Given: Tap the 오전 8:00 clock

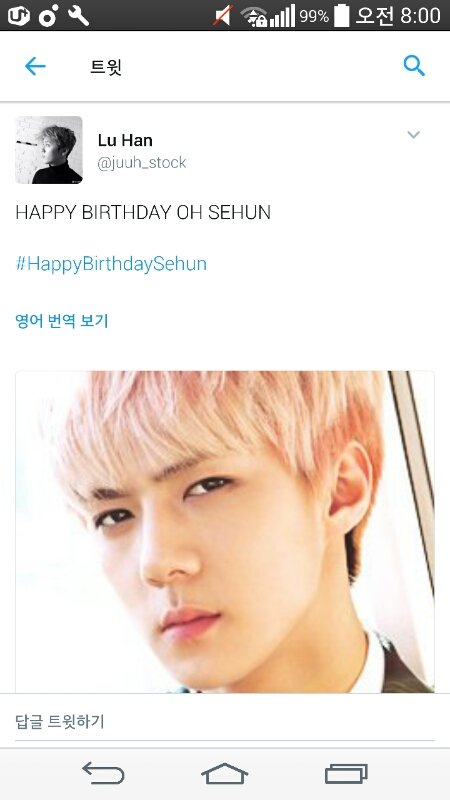Looking at the screenshot, I should [x=398, y=16].
